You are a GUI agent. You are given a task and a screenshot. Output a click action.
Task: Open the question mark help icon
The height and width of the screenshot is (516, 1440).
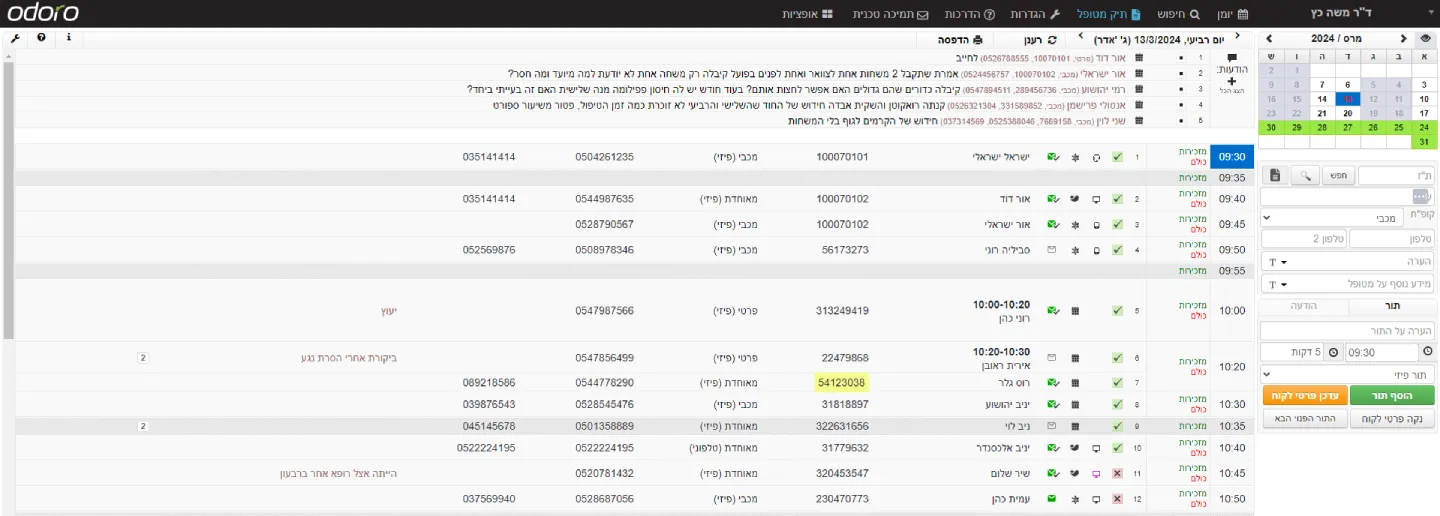click(41, 38)
